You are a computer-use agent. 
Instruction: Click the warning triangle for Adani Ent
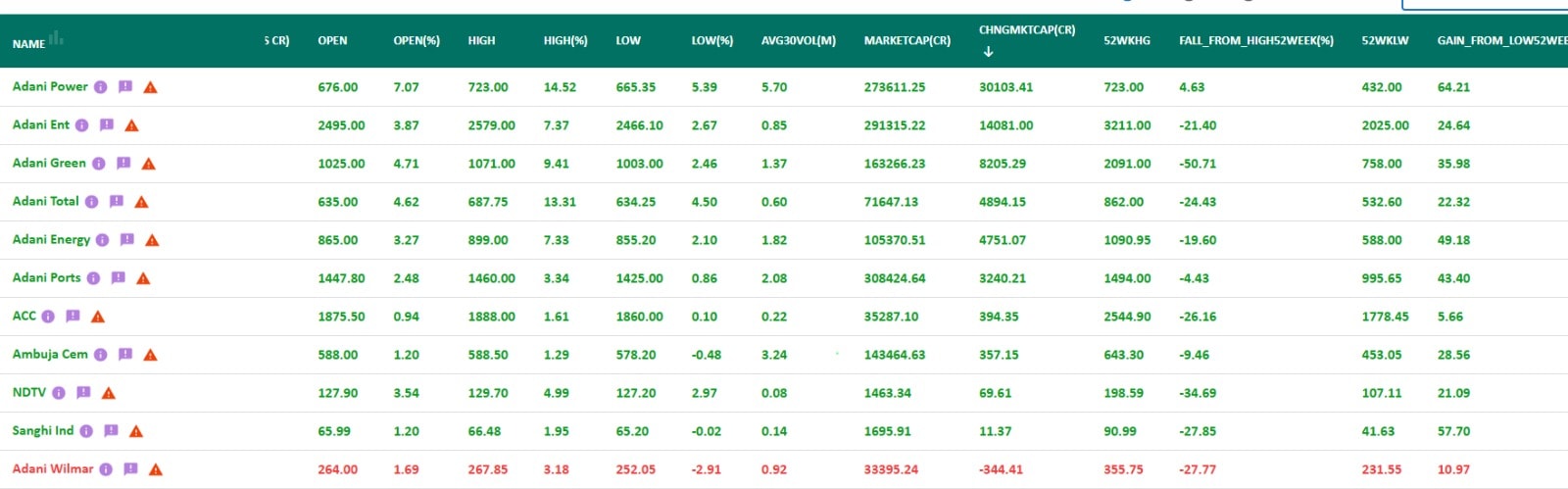pos(131,125)
